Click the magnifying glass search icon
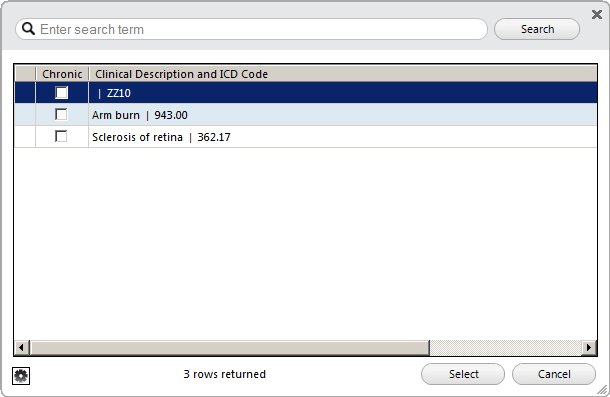Image resolution: width=610 pixels, height=397 pixels. tap(28, 29)
